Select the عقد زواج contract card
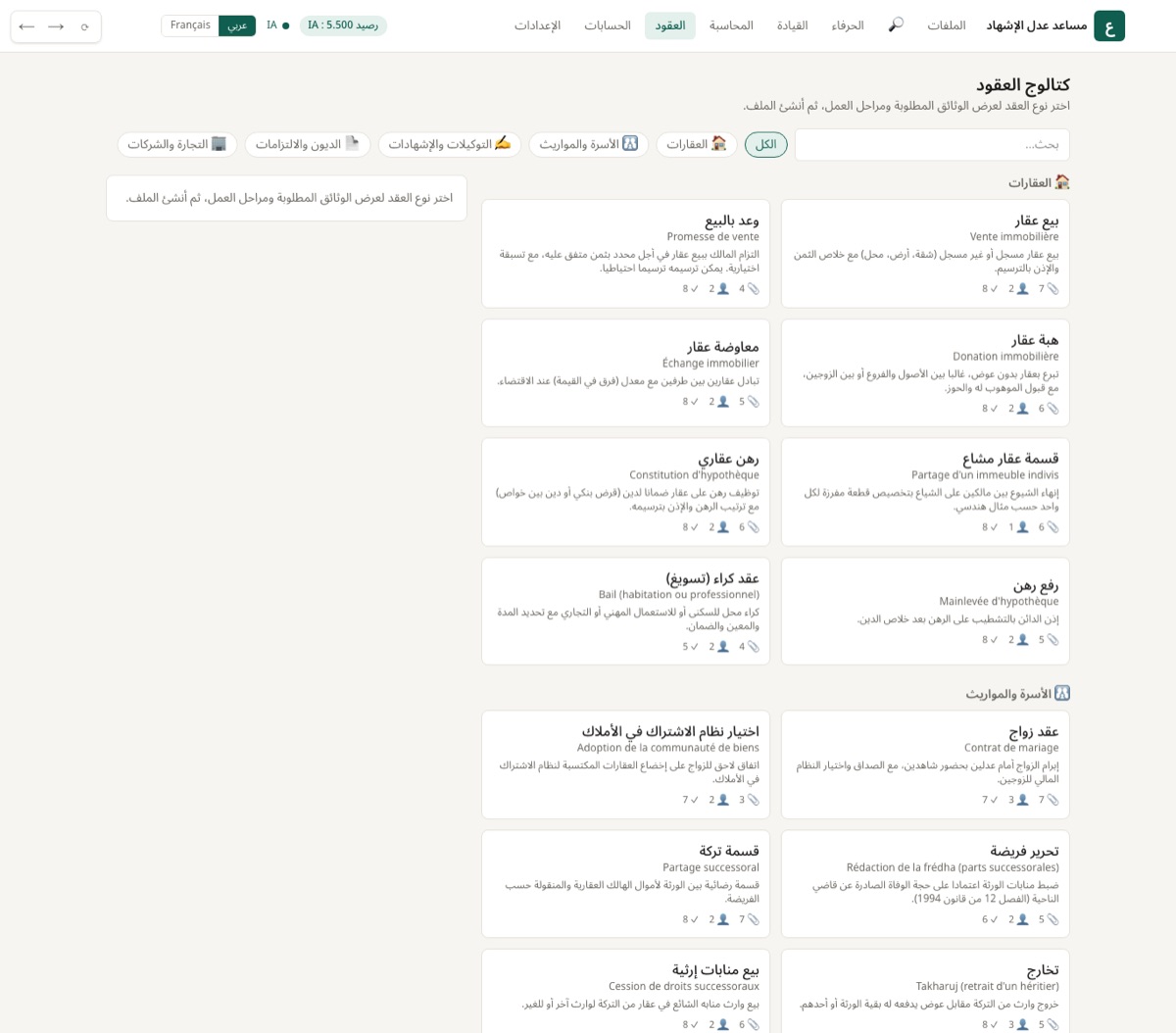Image resolution: width=1176 pixels, height=1033 pixels. [925, 764]
